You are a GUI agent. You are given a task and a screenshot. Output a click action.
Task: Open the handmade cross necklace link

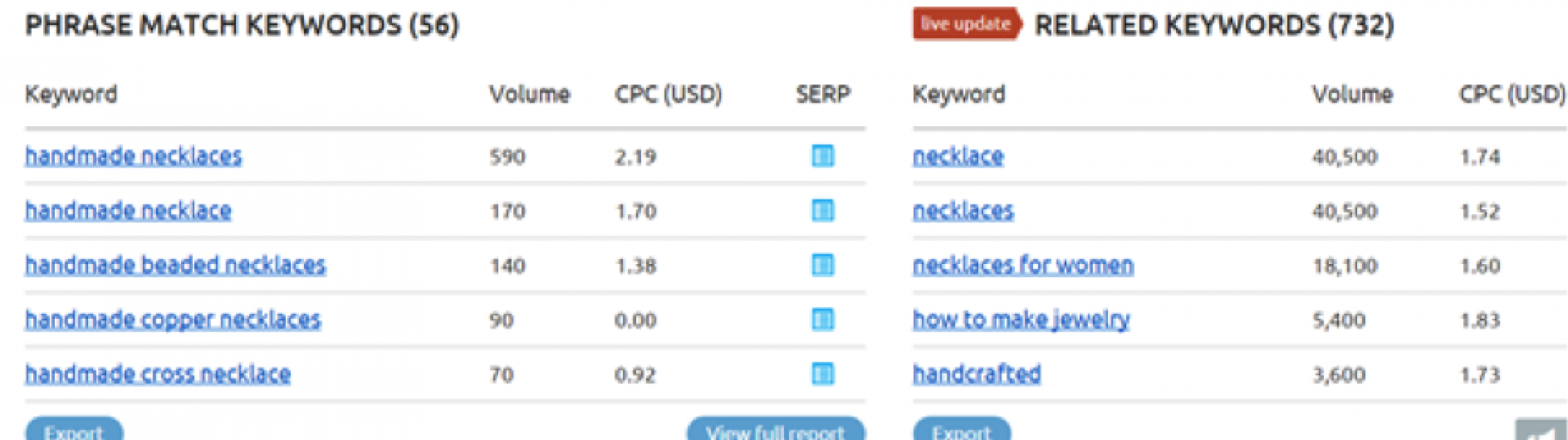[158, 374]
